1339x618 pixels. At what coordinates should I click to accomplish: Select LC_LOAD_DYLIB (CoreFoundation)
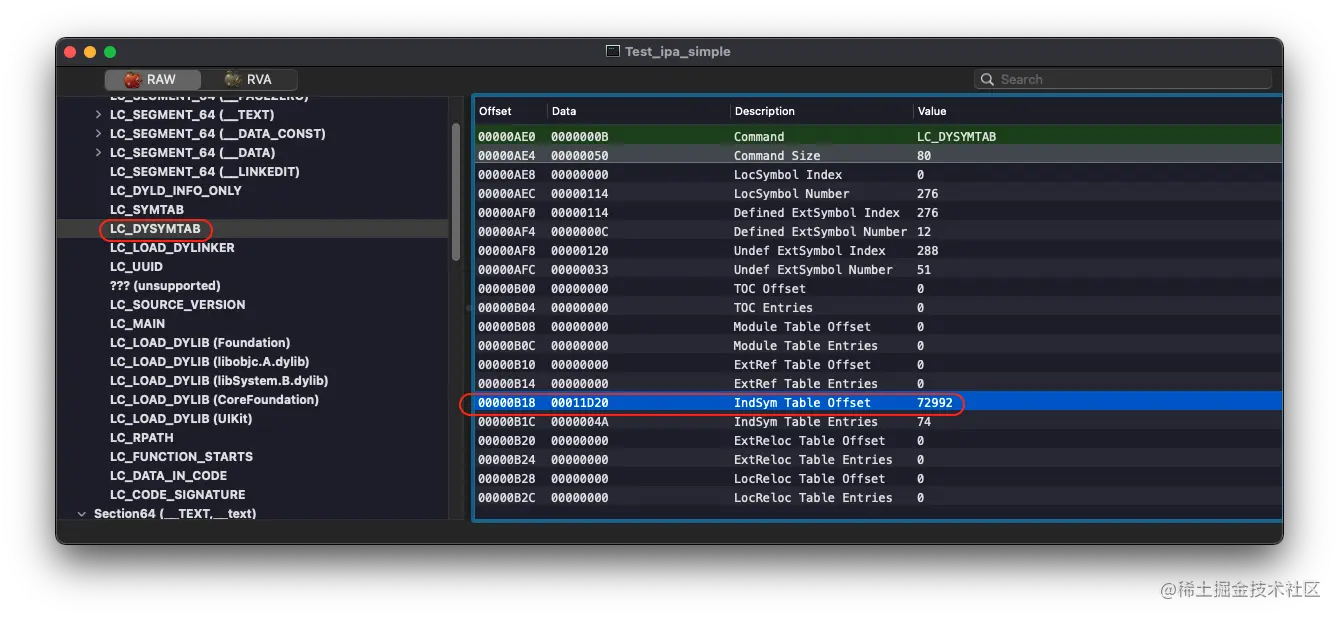(x=214, y=400)
